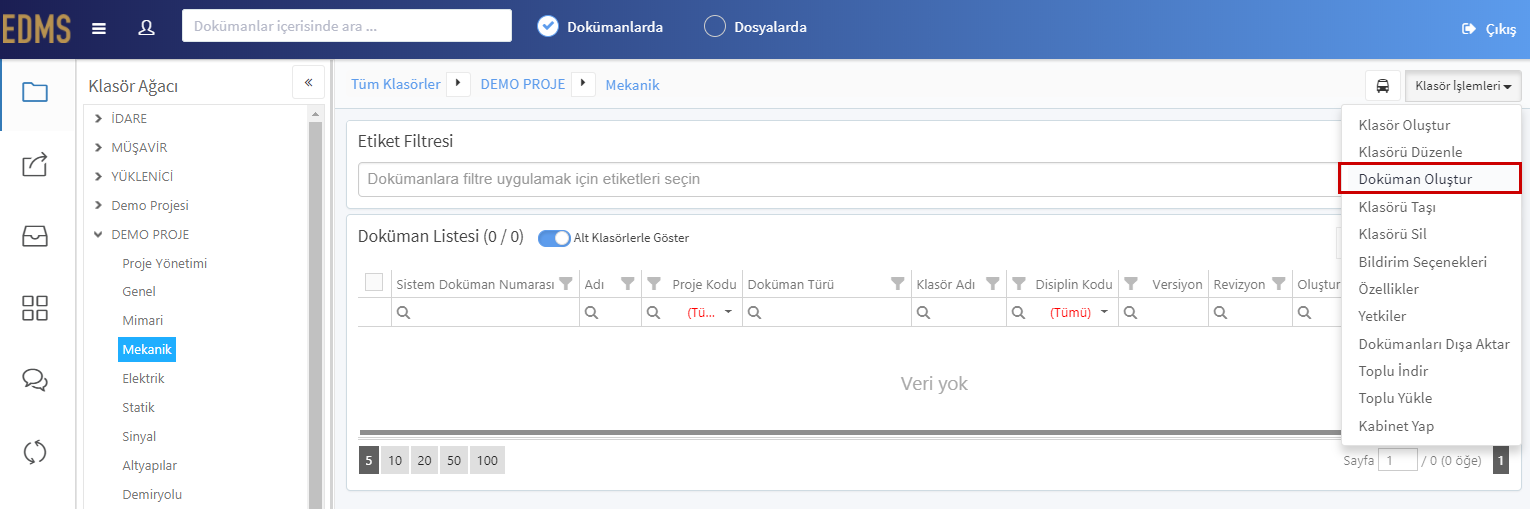The image size is (1530, 509).
Task: Open the chat messages sidebar icon
Action: [x=35, y=380]
